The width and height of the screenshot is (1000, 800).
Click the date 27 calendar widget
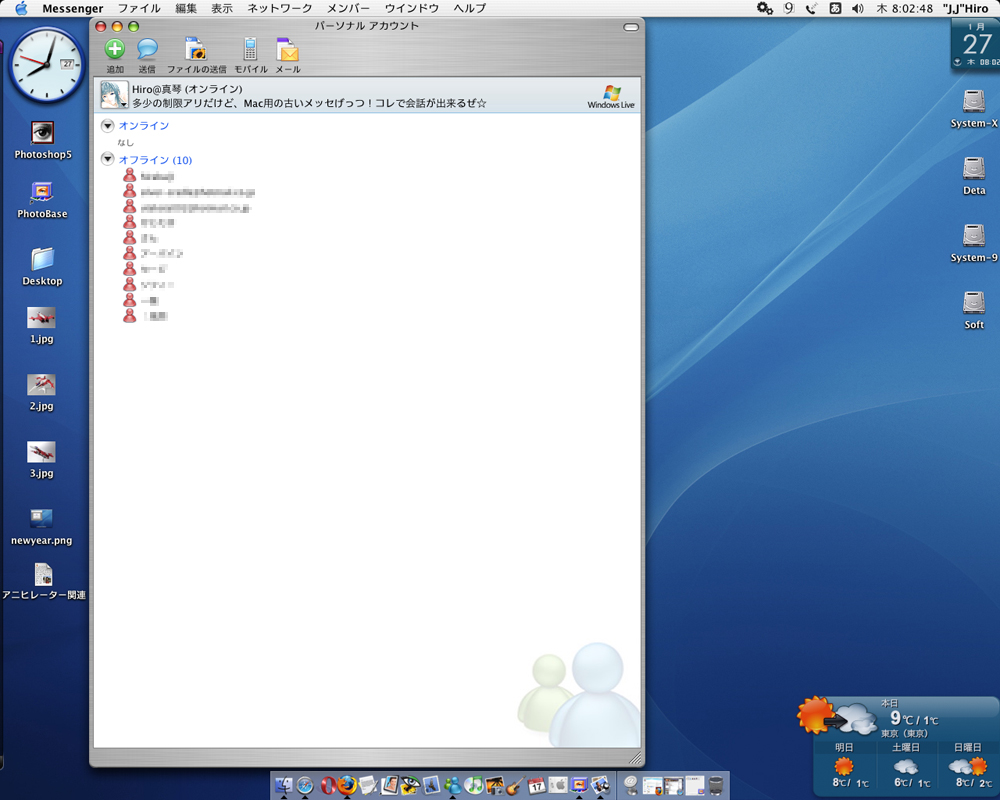click(x=975, y=43)
